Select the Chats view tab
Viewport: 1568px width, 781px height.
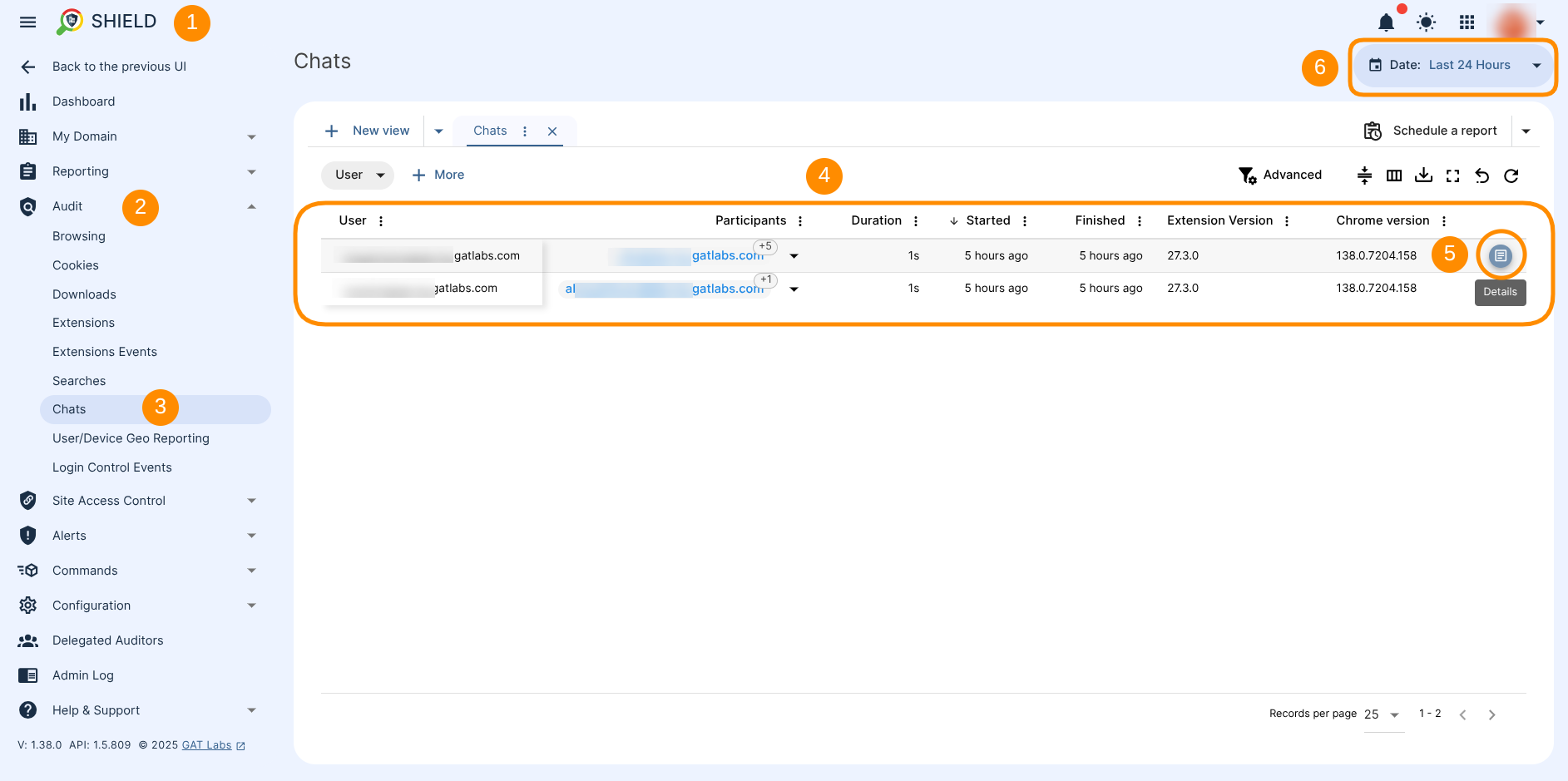pyautogui.click(x=490, y=131)
